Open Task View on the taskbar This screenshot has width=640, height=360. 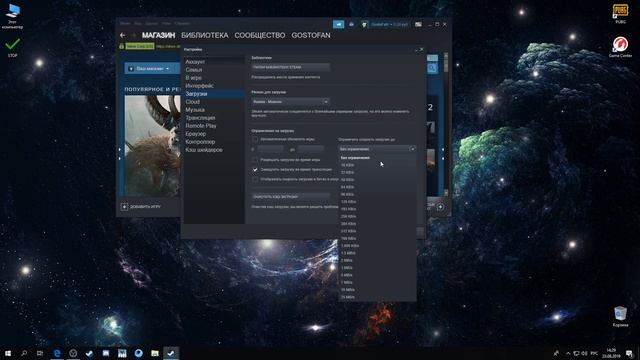point(40,353)
